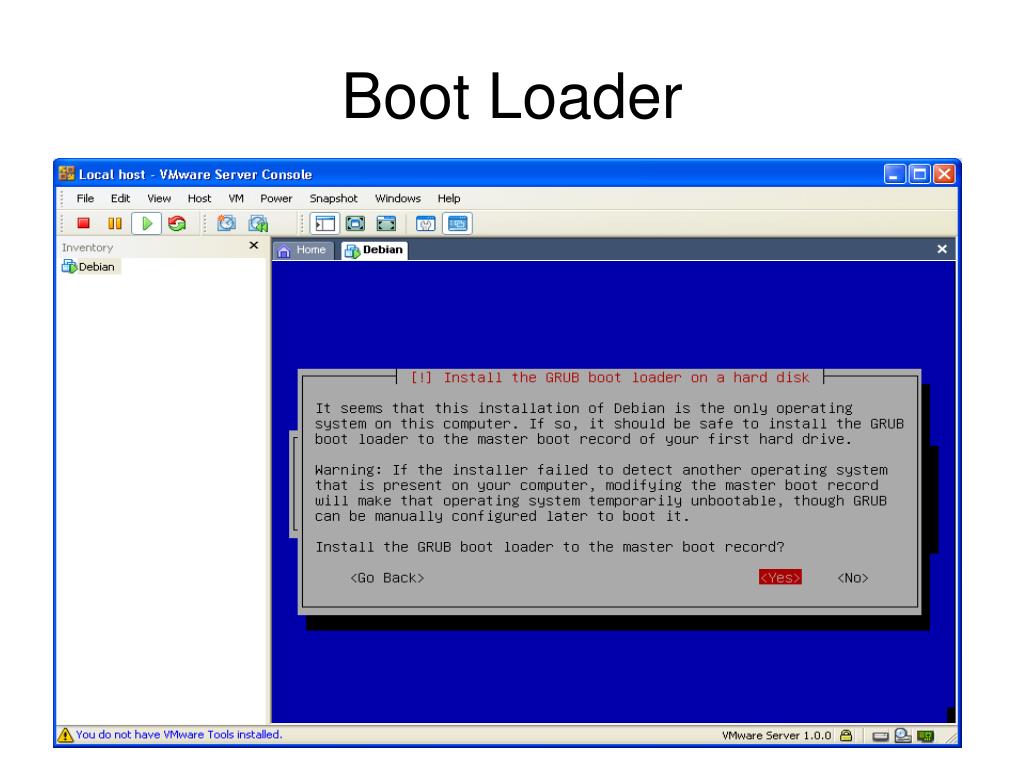Open the Power menu

(x=276, y=199)
